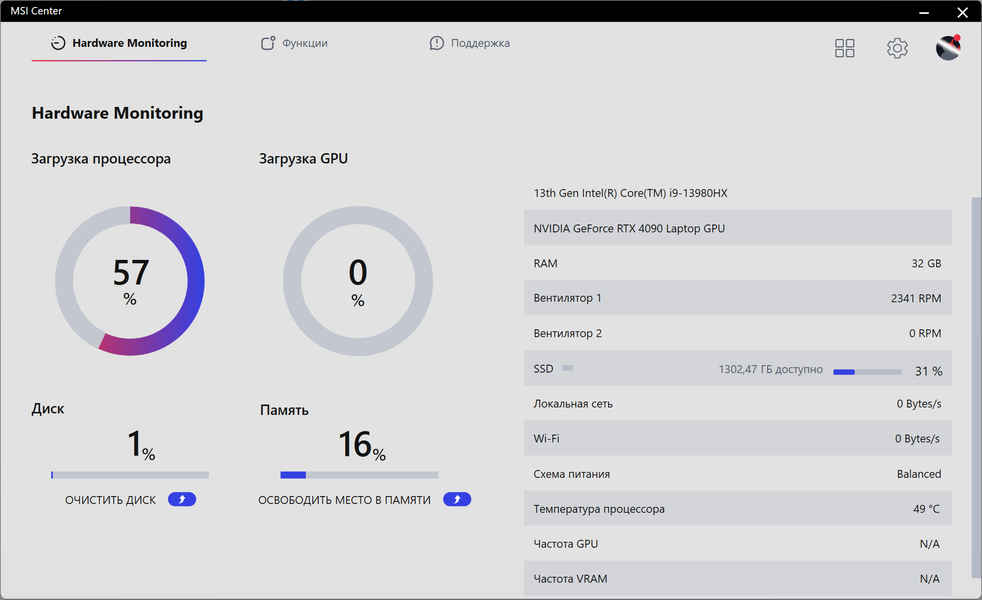Click the SSD usage progress bar
This screenshot has height=600, width=982.
pyautogui.click(x=867, y=371)
